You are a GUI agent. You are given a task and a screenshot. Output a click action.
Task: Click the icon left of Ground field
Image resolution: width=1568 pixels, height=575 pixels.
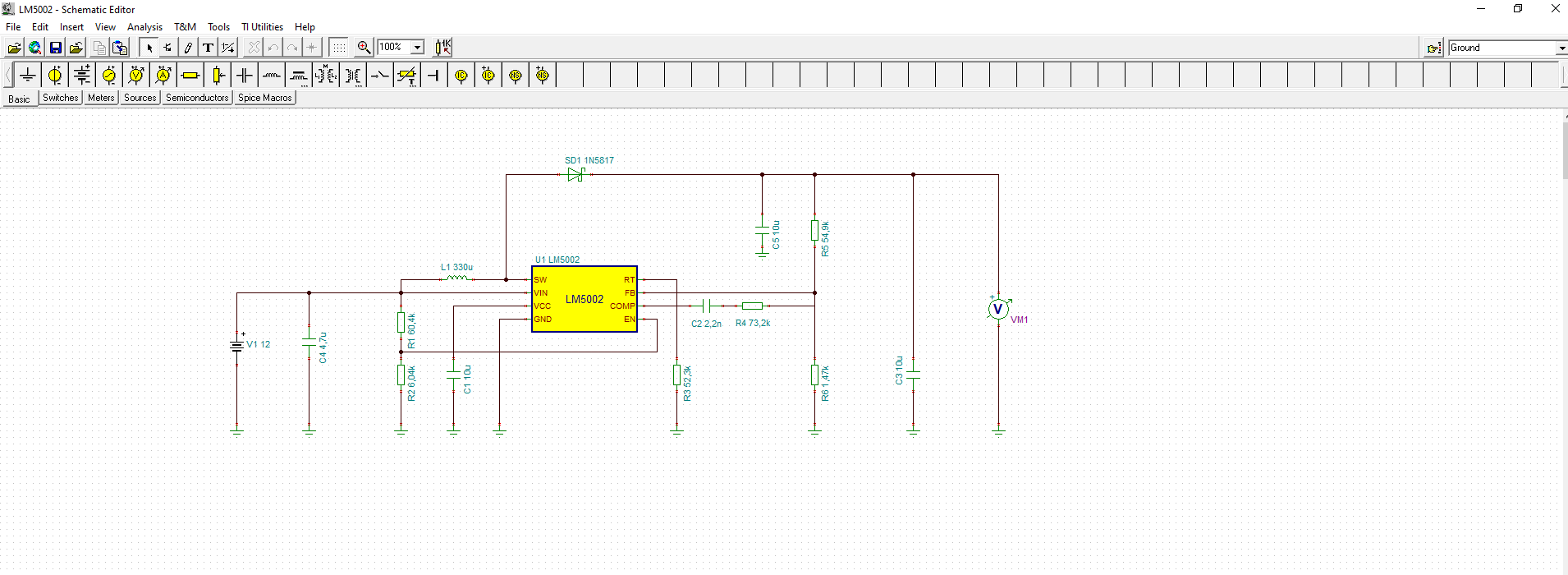(x=1434, y=48)
